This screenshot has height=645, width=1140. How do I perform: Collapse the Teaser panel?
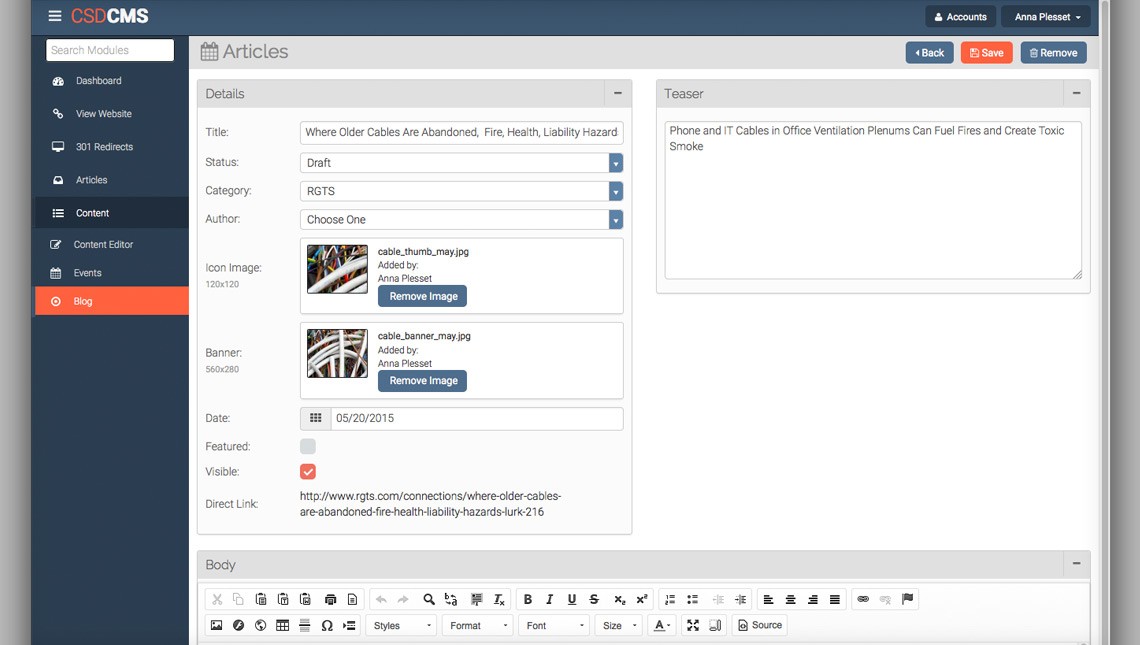point(1076,93)
